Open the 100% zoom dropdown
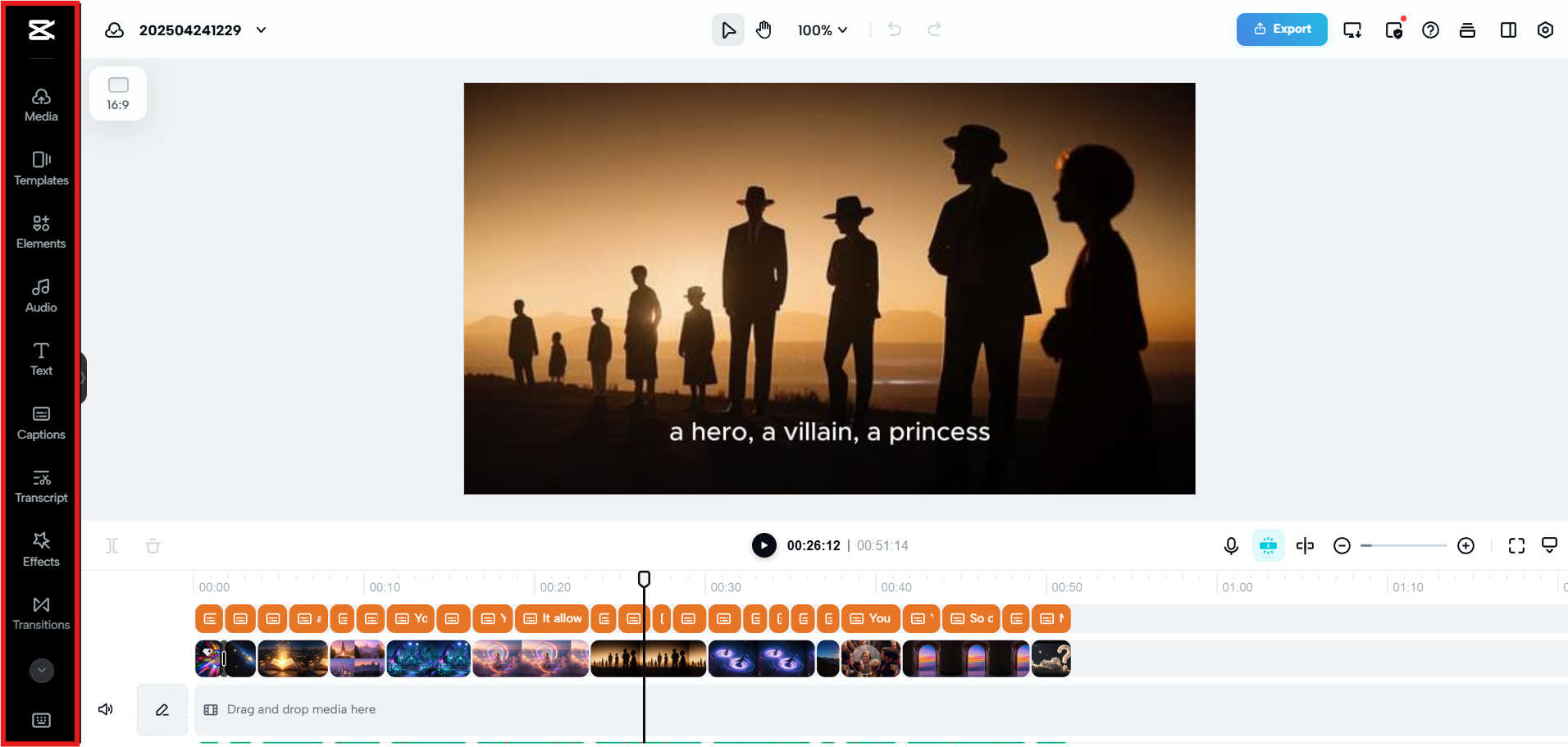The height and width of the screenshot is (747, 1568). (x=823, y=30)
